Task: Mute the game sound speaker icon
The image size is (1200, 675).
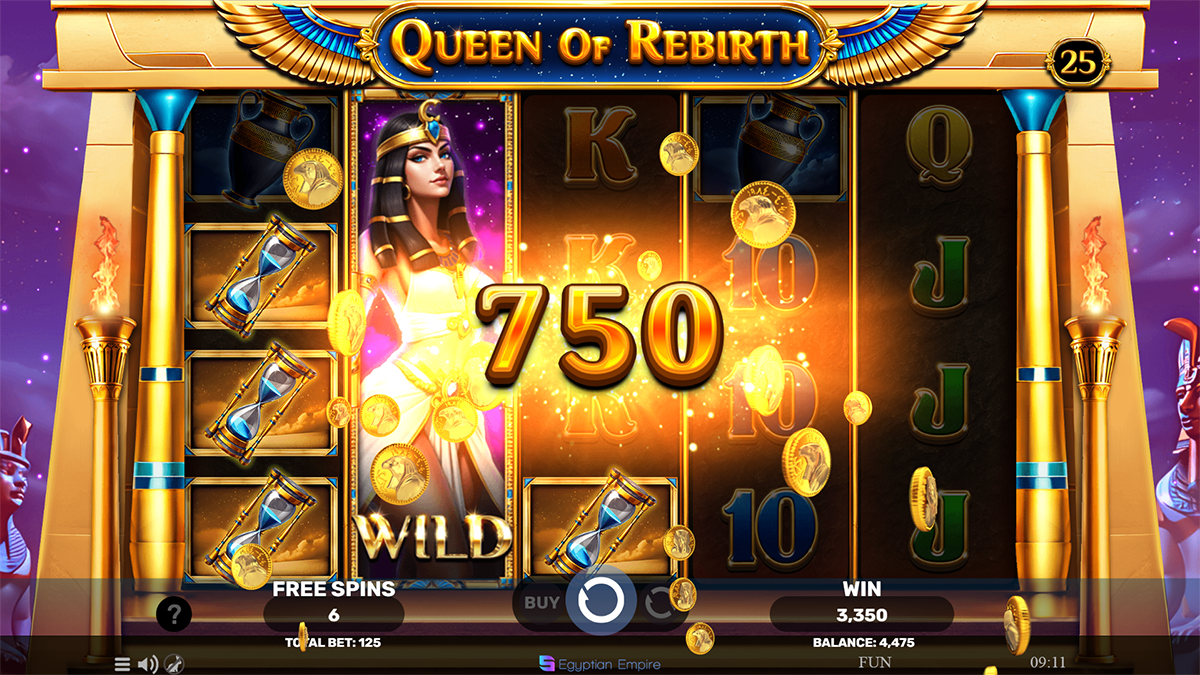Action: (148, 663)
